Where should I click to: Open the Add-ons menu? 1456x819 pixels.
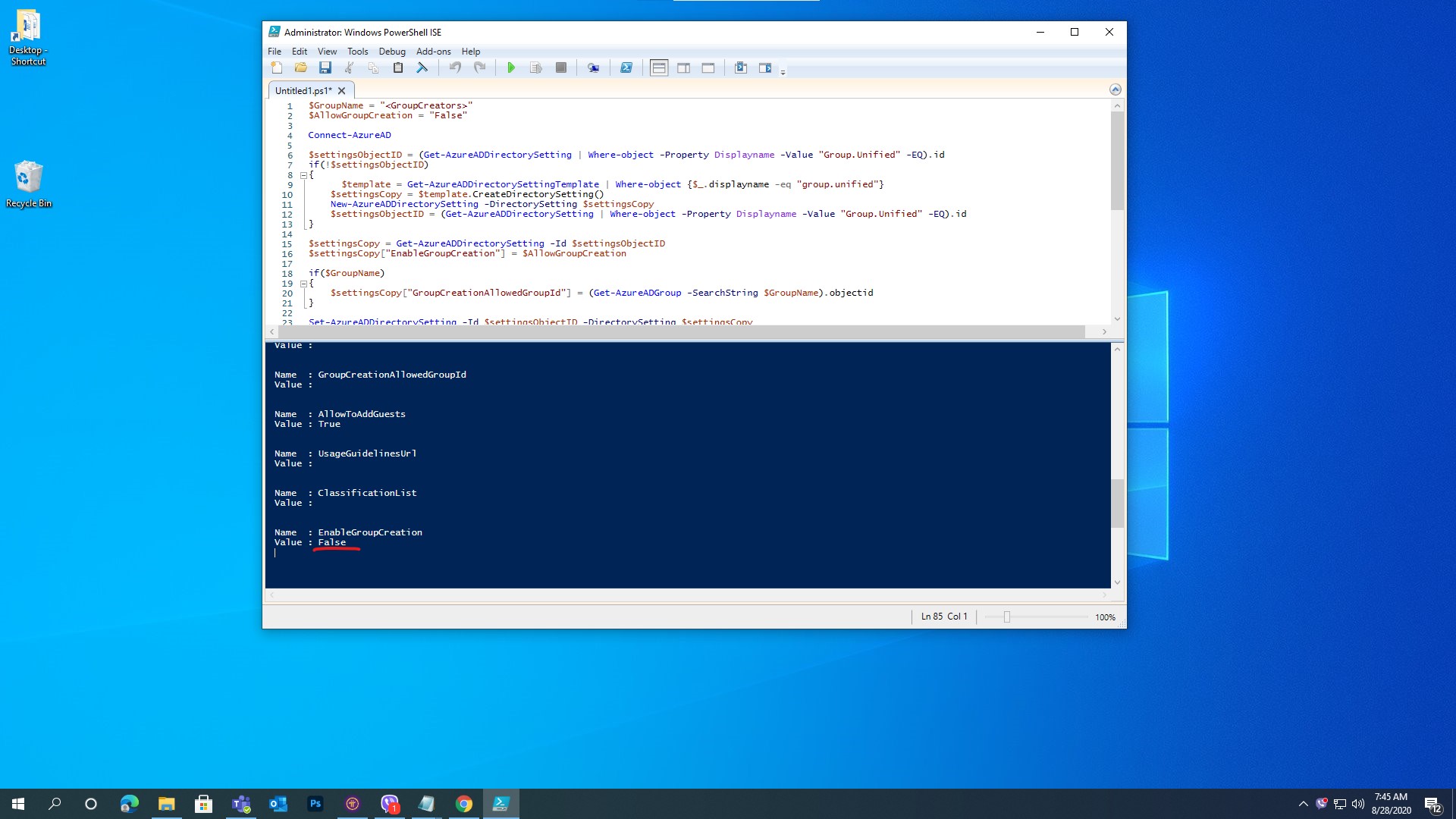(433, 52)
